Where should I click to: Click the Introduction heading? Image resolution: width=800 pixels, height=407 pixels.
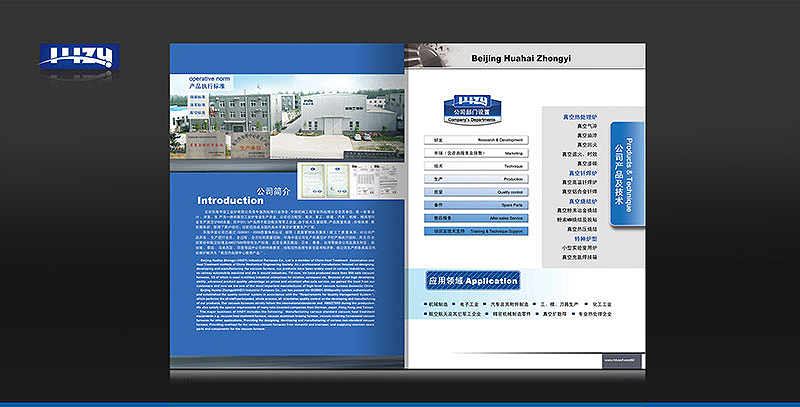230,200
